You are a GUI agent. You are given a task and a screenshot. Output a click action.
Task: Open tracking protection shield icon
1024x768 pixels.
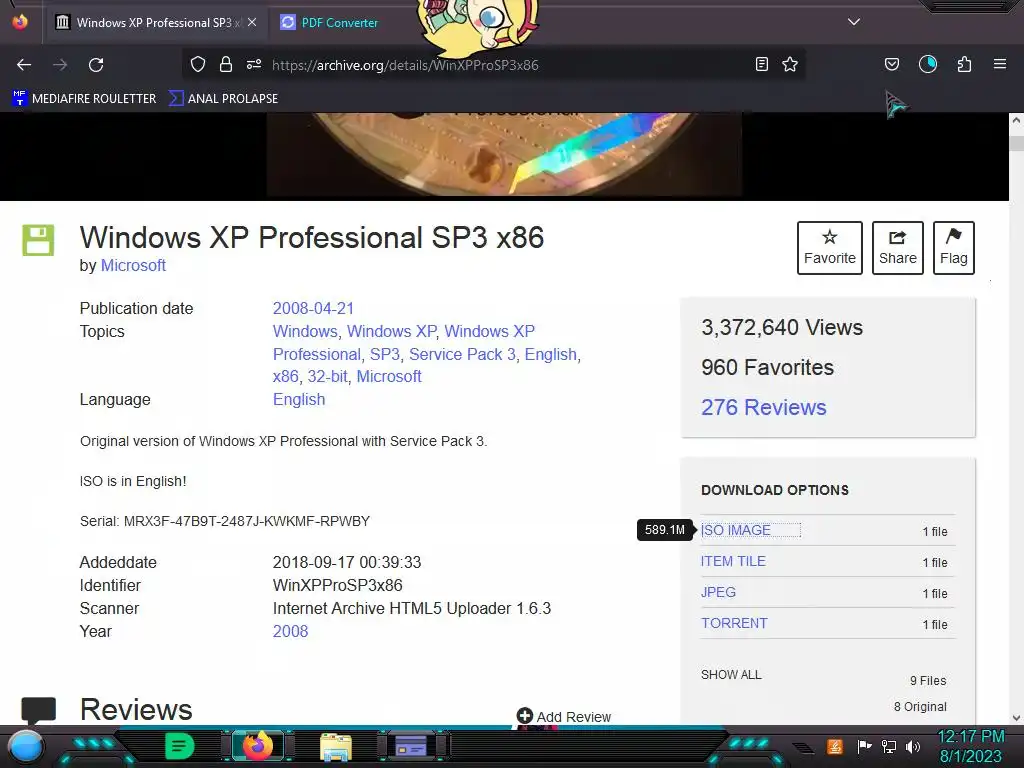198,64
